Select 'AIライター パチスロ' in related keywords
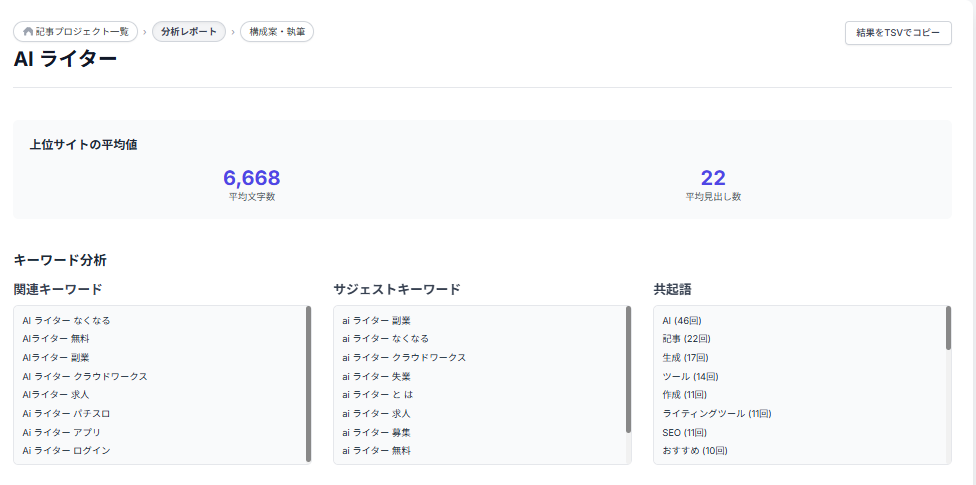The height and width of the screenshot is (485, 976). pos(69,414)
